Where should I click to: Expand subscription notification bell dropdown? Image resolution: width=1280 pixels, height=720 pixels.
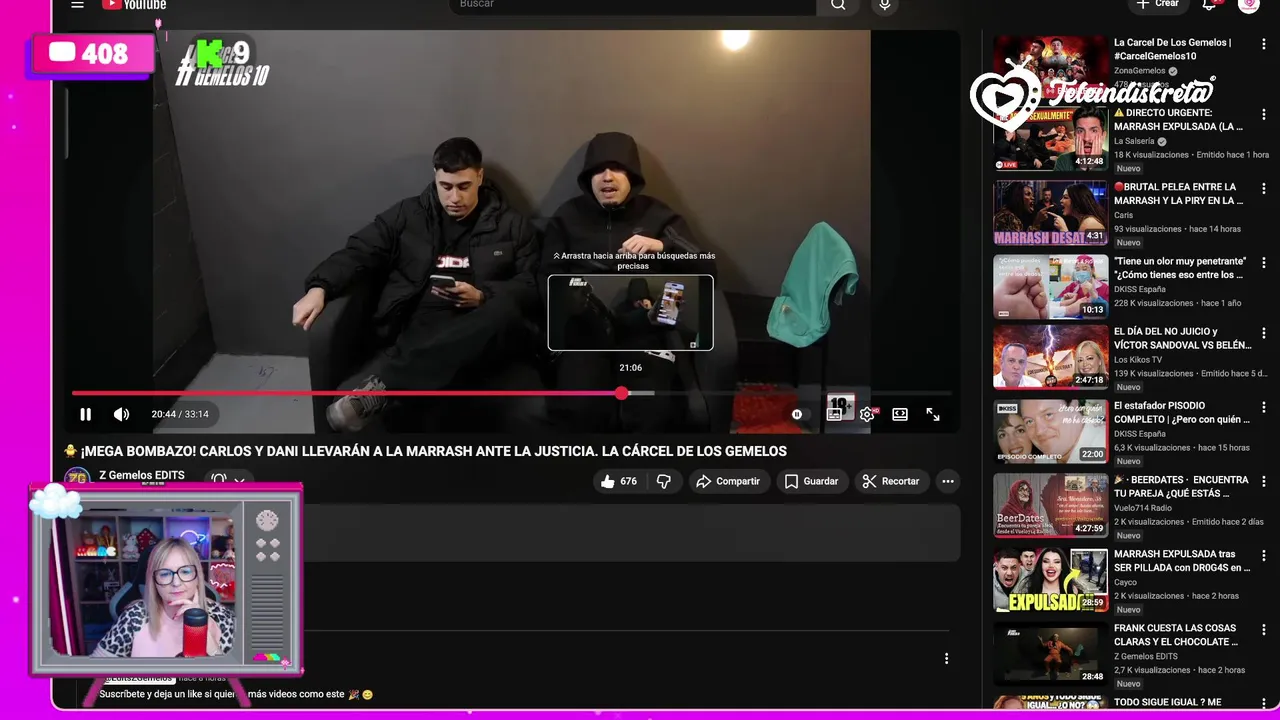228,480
